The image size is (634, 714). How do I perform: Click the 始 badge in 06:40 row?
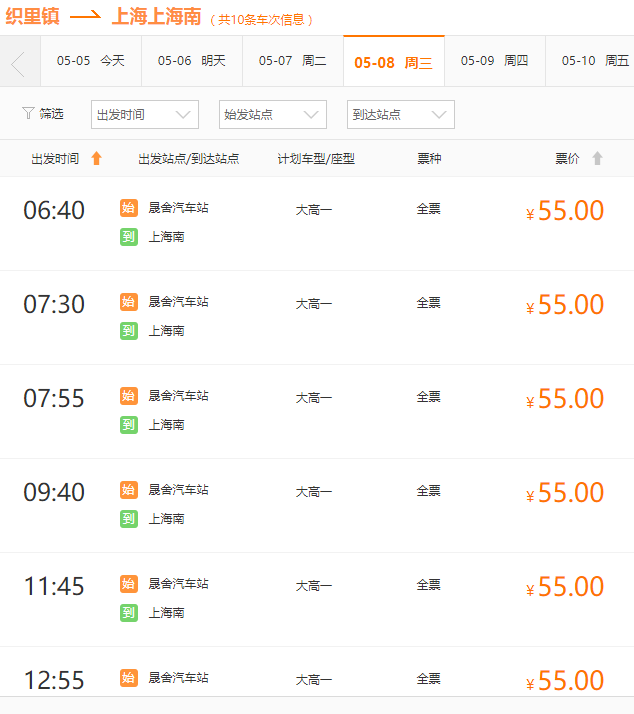coord(129,208)
